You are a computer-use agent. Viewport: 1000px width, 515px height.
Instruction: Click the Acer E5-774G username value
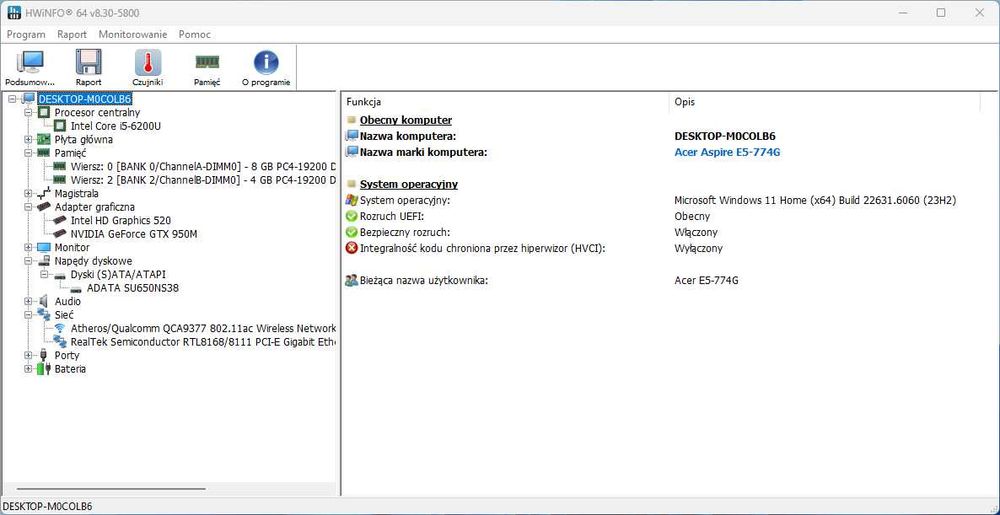(706, 280)
